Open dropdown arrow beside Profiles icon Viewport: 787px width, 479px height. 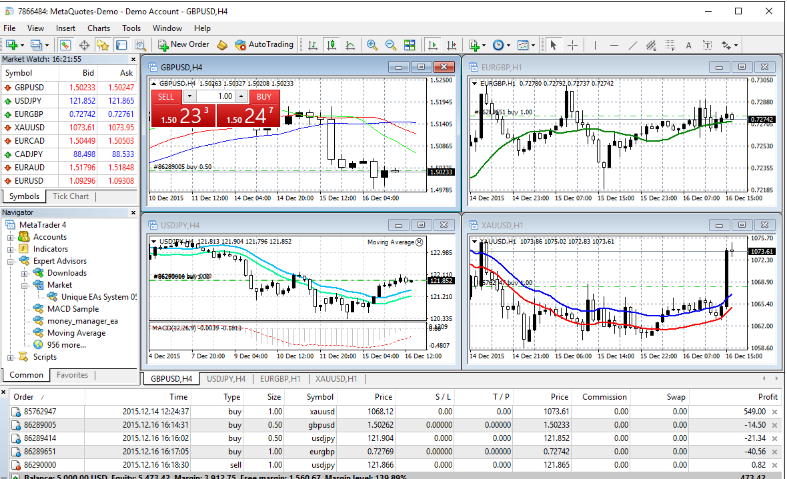point(47,45)
